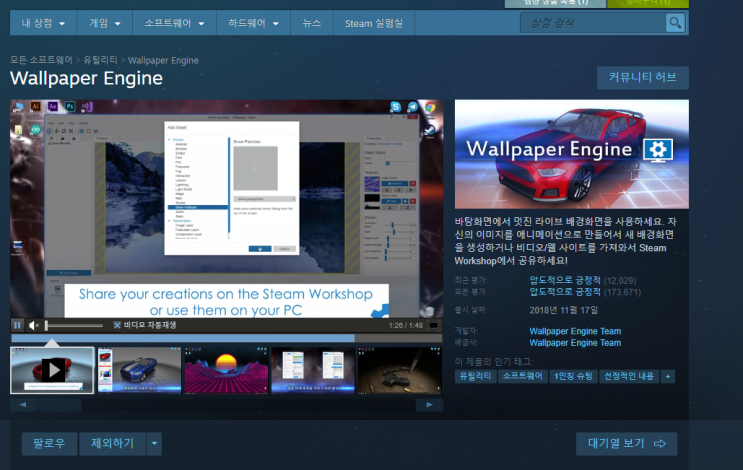
Task: Pause the trailer video
Action: click(x=17, y=325)
